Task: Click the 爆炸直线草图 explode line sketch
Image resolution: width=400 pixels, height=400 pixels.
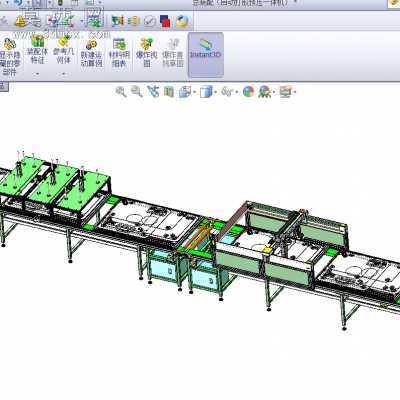Action: tap(173, 53)
